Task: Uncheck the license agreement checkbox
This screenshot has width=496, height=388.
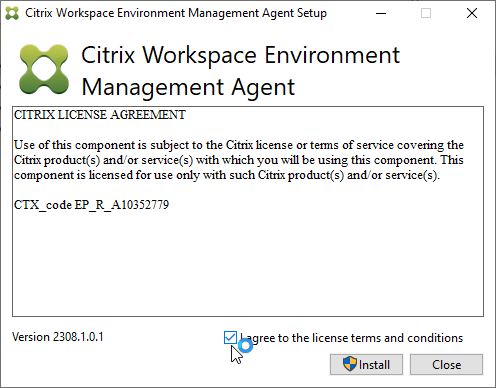Action: (230, 338)
